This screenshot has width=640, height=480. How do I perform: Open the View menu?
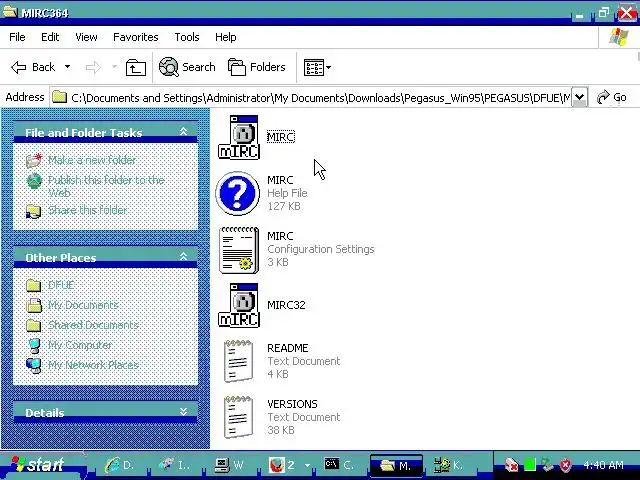(86, 37)
